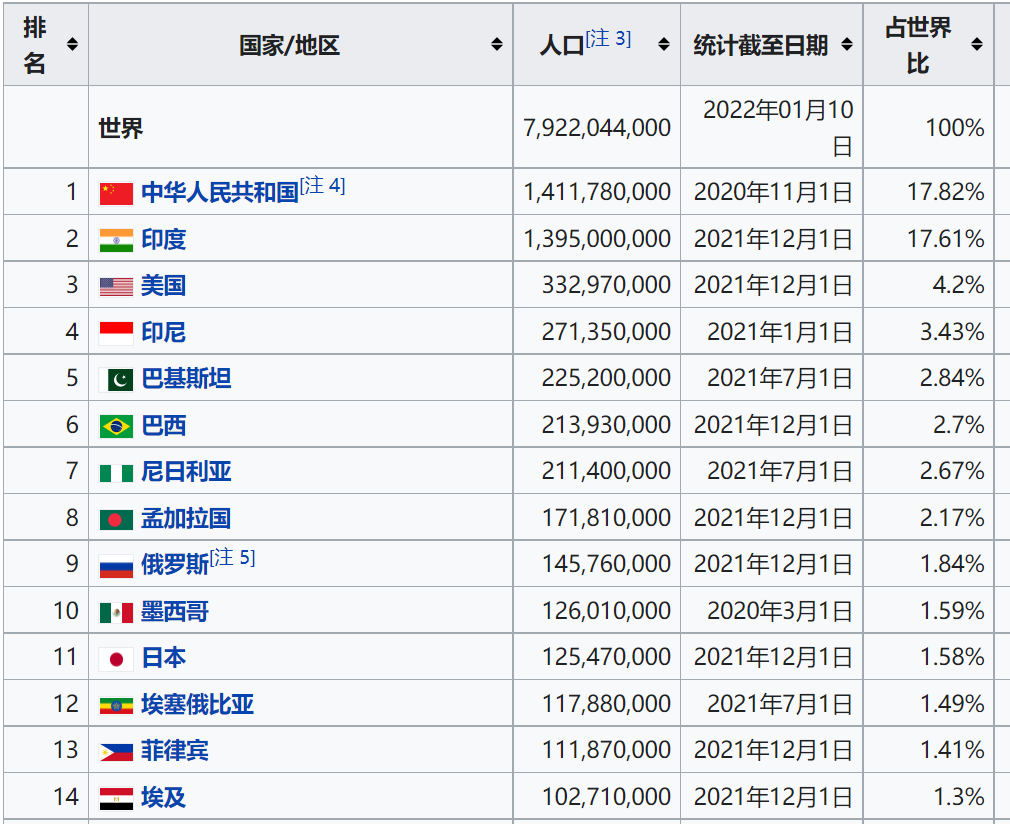The height and width of the screenshot is (824, 1010).
Task: Click the United States flag icon
Action: (117, 287)
